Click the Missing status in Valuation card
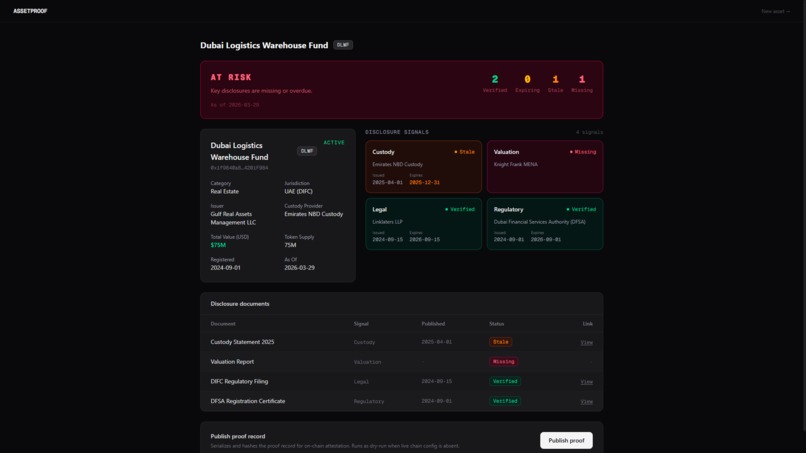 pyautogui.click(x=583, y=152)
